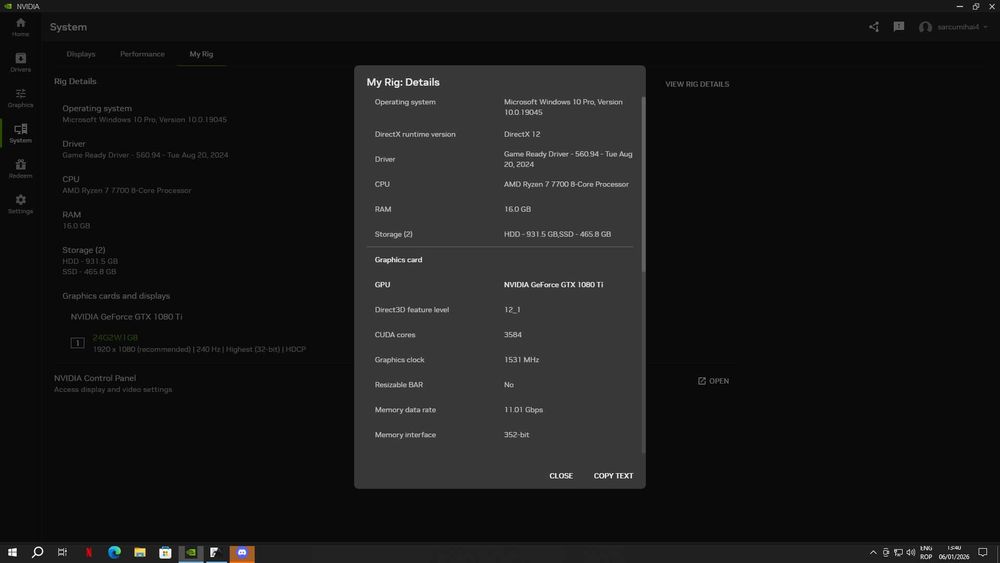Image resolution: width=1000 pixels, height=563 pixels.
Task: Open the Drivers sidebar section
Action: tap(20, 62)
